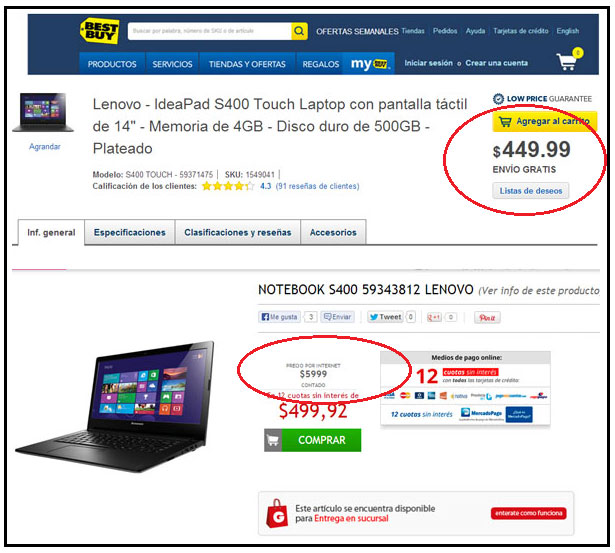Screen dimensions: 615x553
Task: Open the shopping cart icon in header
Action: (x=570, y=59)
